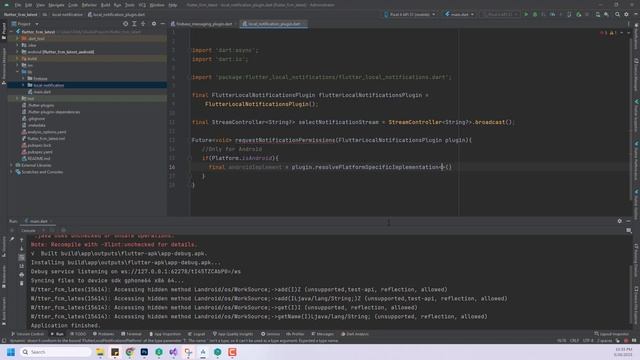Viewport: 640px width, 360px height.
Task: Open the Navigate menu
Action: tap(56, 5)
